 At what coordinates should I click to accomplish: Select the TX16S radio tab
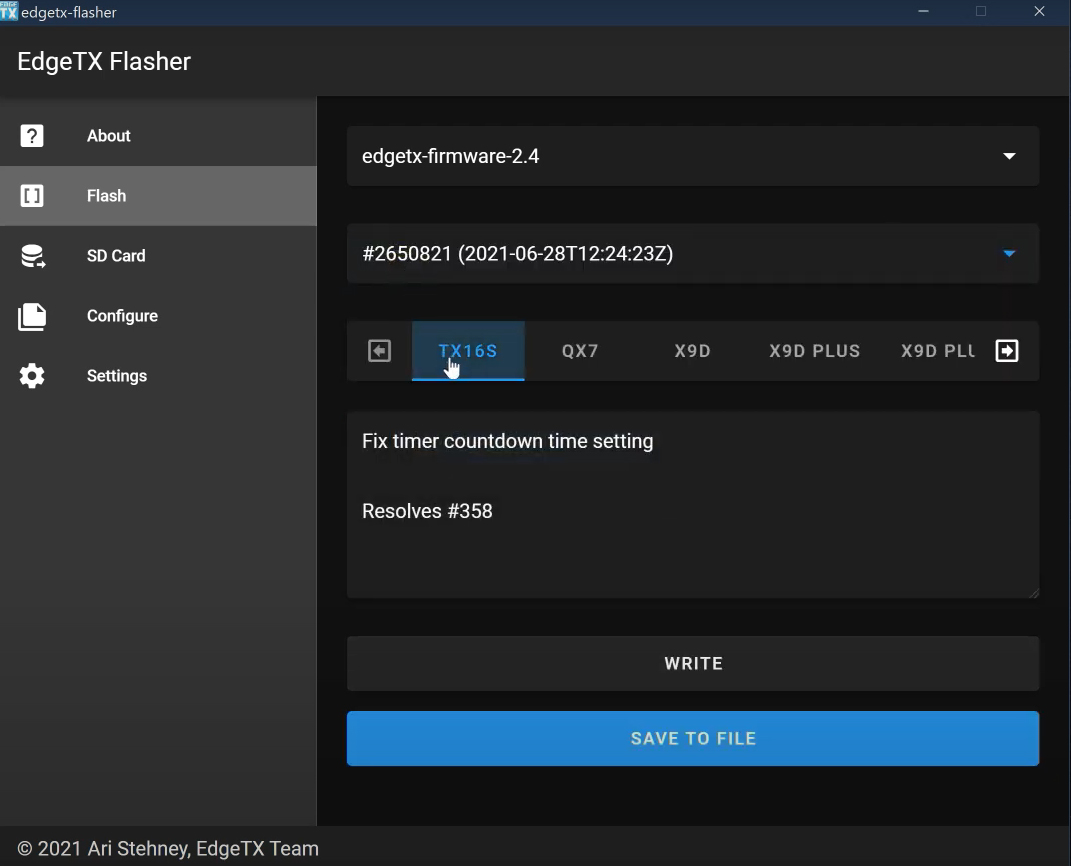(x=468, y=351)
